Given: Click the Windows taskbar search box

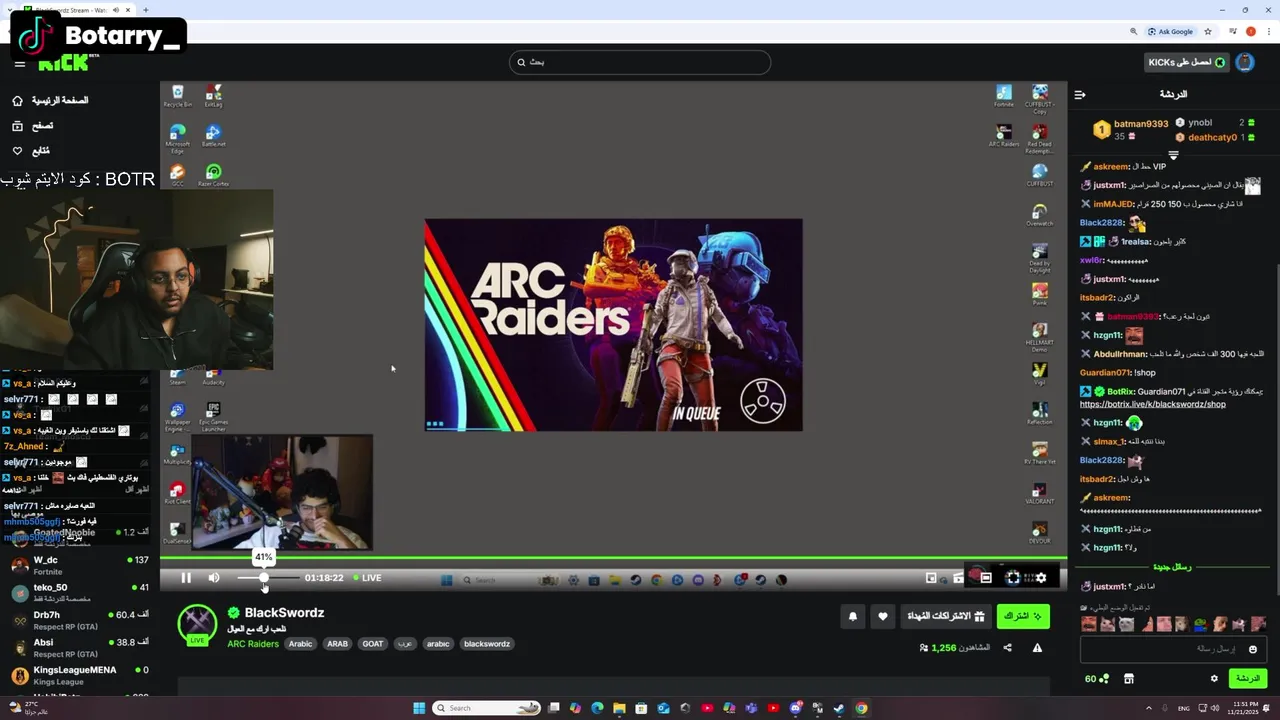Looking at the screenshot, I should click(486, 708).
